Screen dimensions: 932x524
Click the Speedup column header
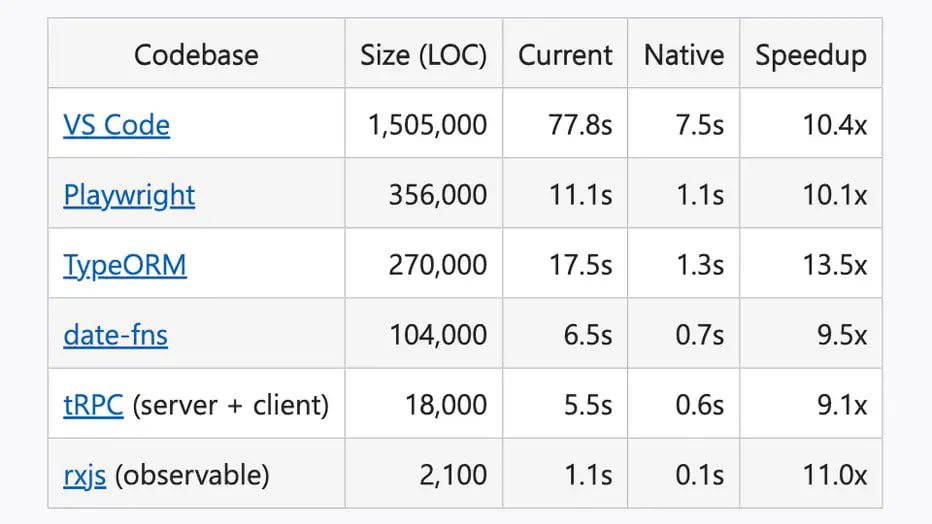coord(811,54)
